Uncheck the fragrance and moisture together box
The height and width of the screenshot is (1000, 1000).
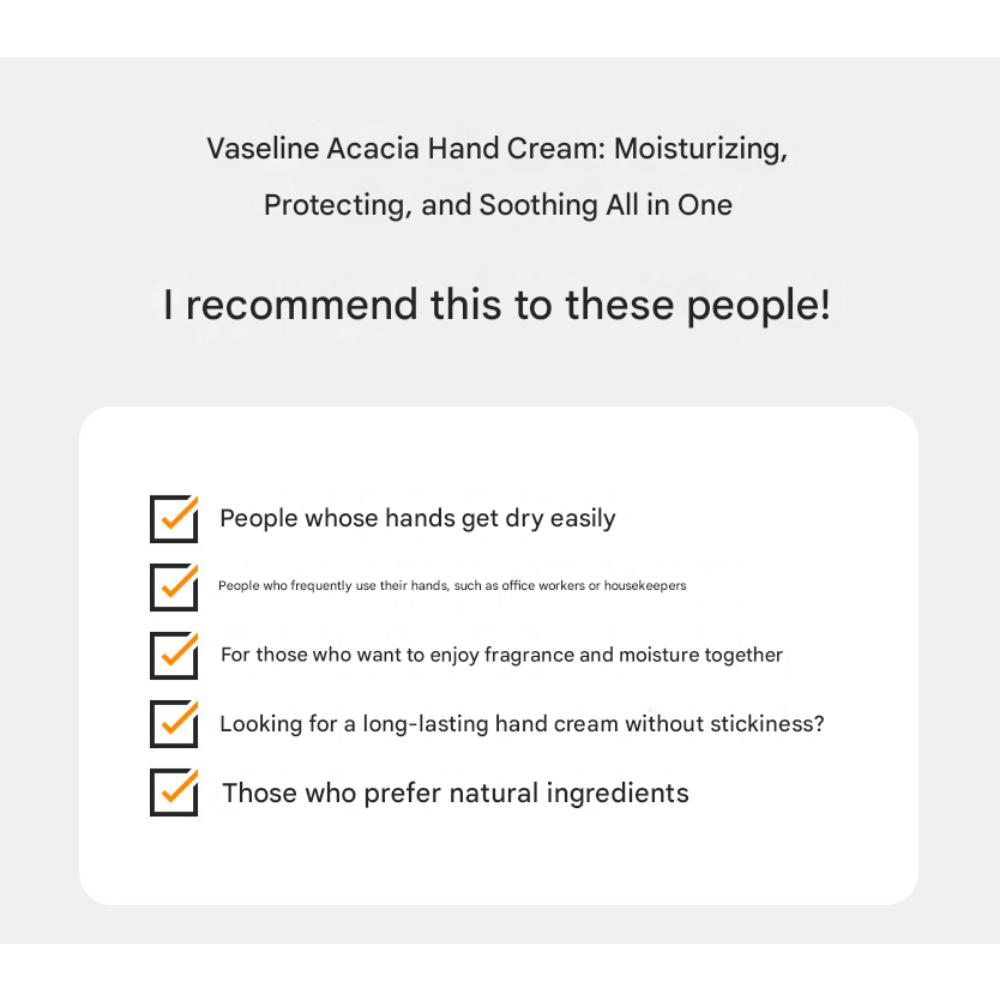click(x=173, y=655)
